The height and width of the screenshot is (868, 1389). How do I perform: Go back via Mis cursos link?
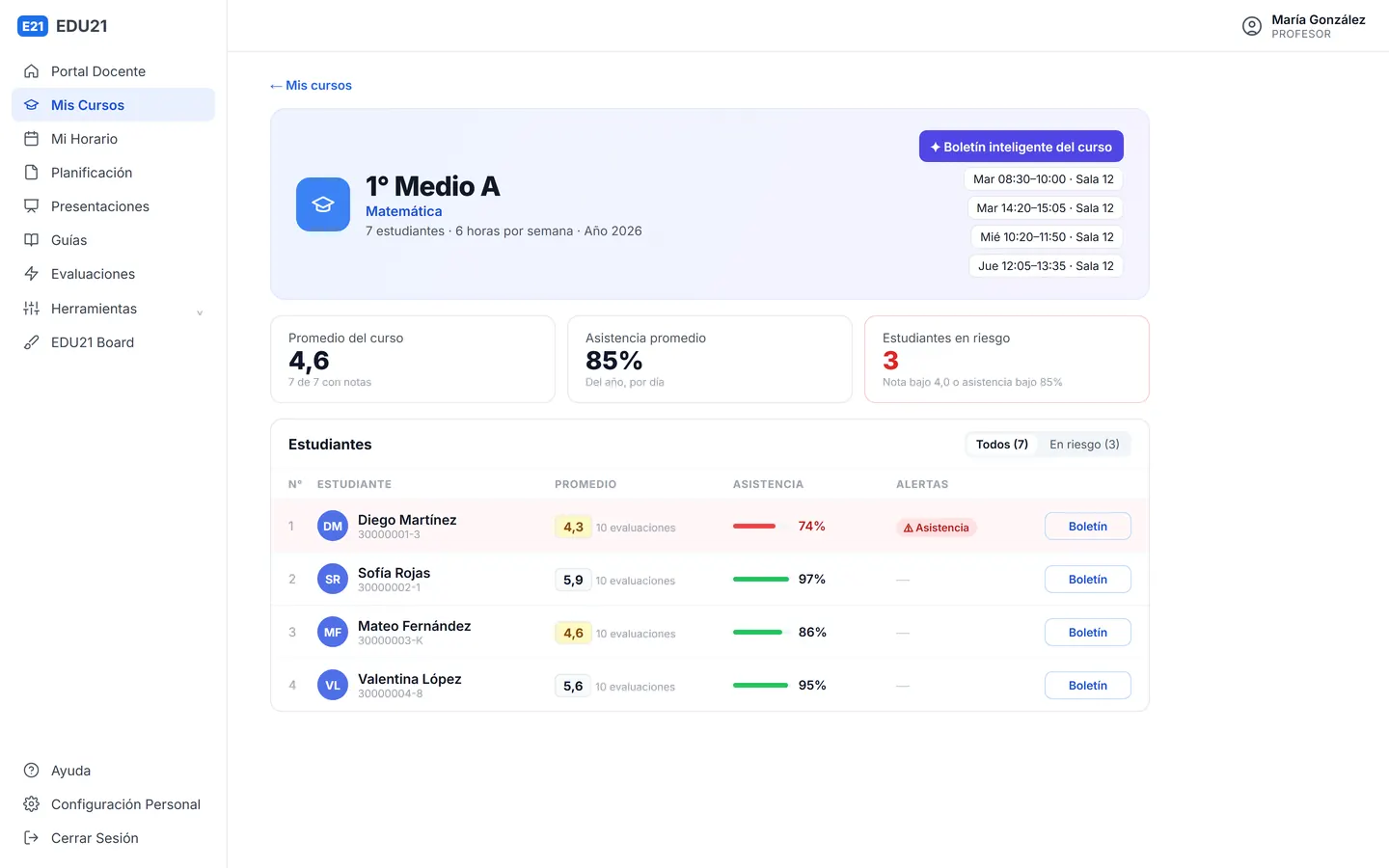coord(311,86)
